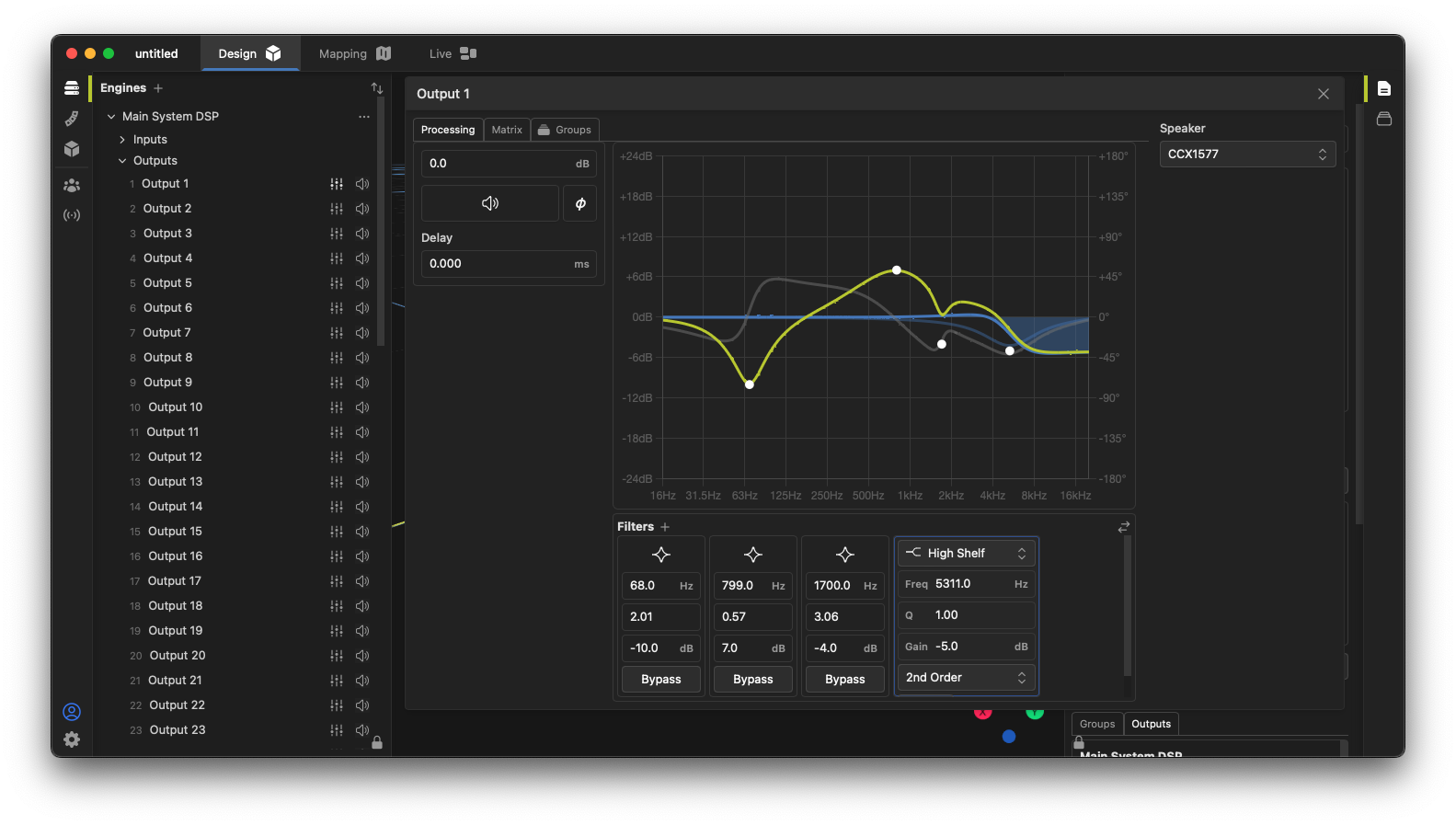Viewport: 1456px width, 825px height.
Task: Add a new filter with plus icon
Action: tap(665, 527)
